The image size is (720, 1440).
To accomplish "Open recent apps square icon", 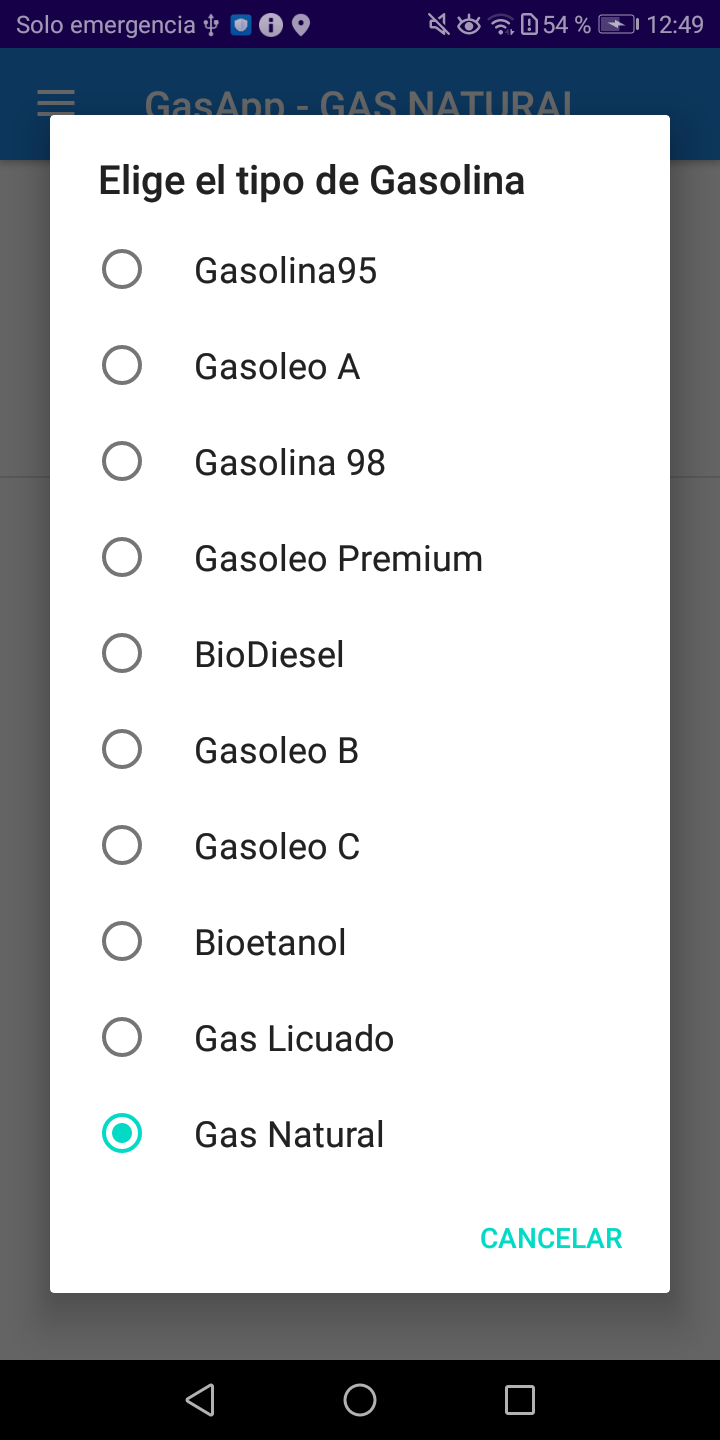I will pyautogui.click(x=519, y=1400).
